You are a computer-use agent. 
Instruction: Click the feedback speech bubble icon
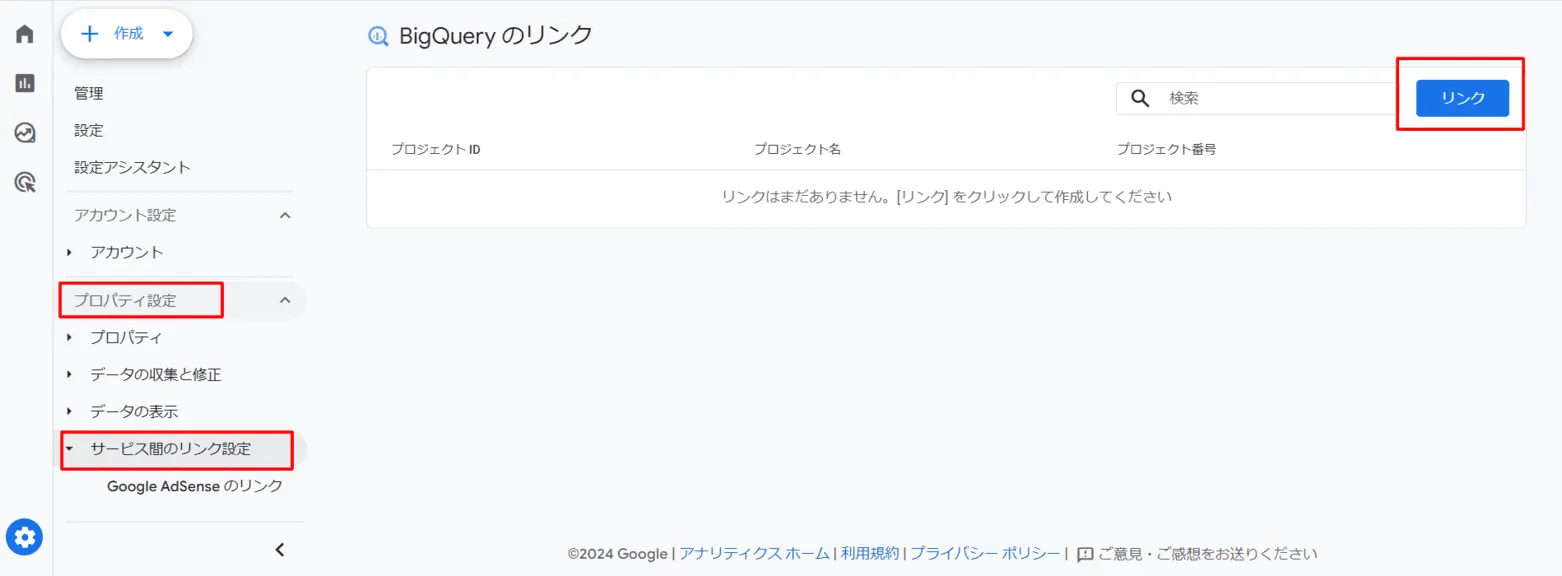[1085, 554]
